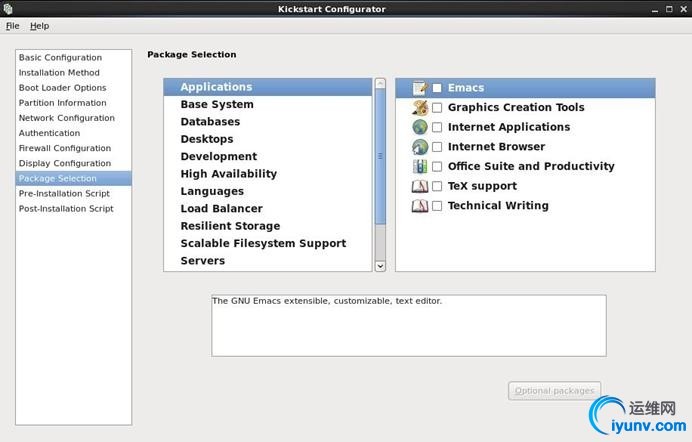The image size is (692, 442).
Task: Select the Servers category
Action: 268,261
